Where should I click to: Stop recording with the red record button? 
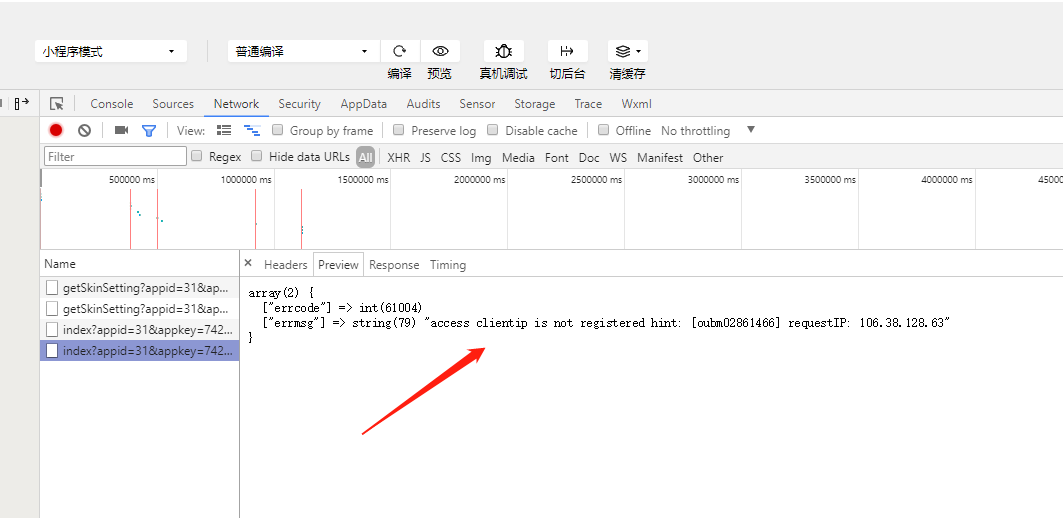point(56,130)
